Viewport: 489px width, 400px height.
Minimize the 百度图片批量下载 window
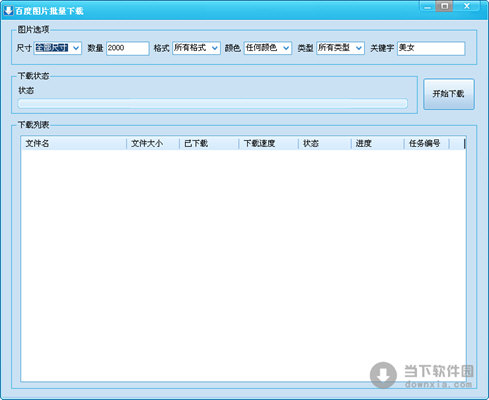pyautogui.click(x=428, y=6)
